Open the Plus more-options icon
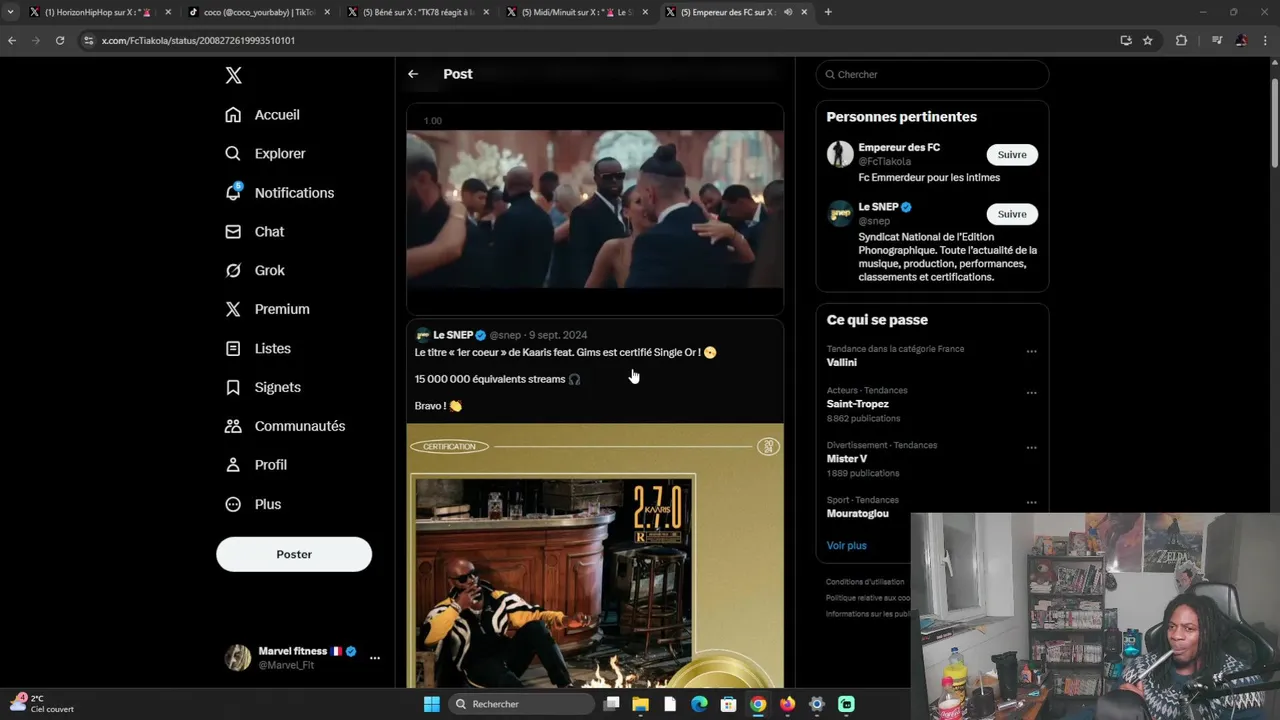 point(233,504)
